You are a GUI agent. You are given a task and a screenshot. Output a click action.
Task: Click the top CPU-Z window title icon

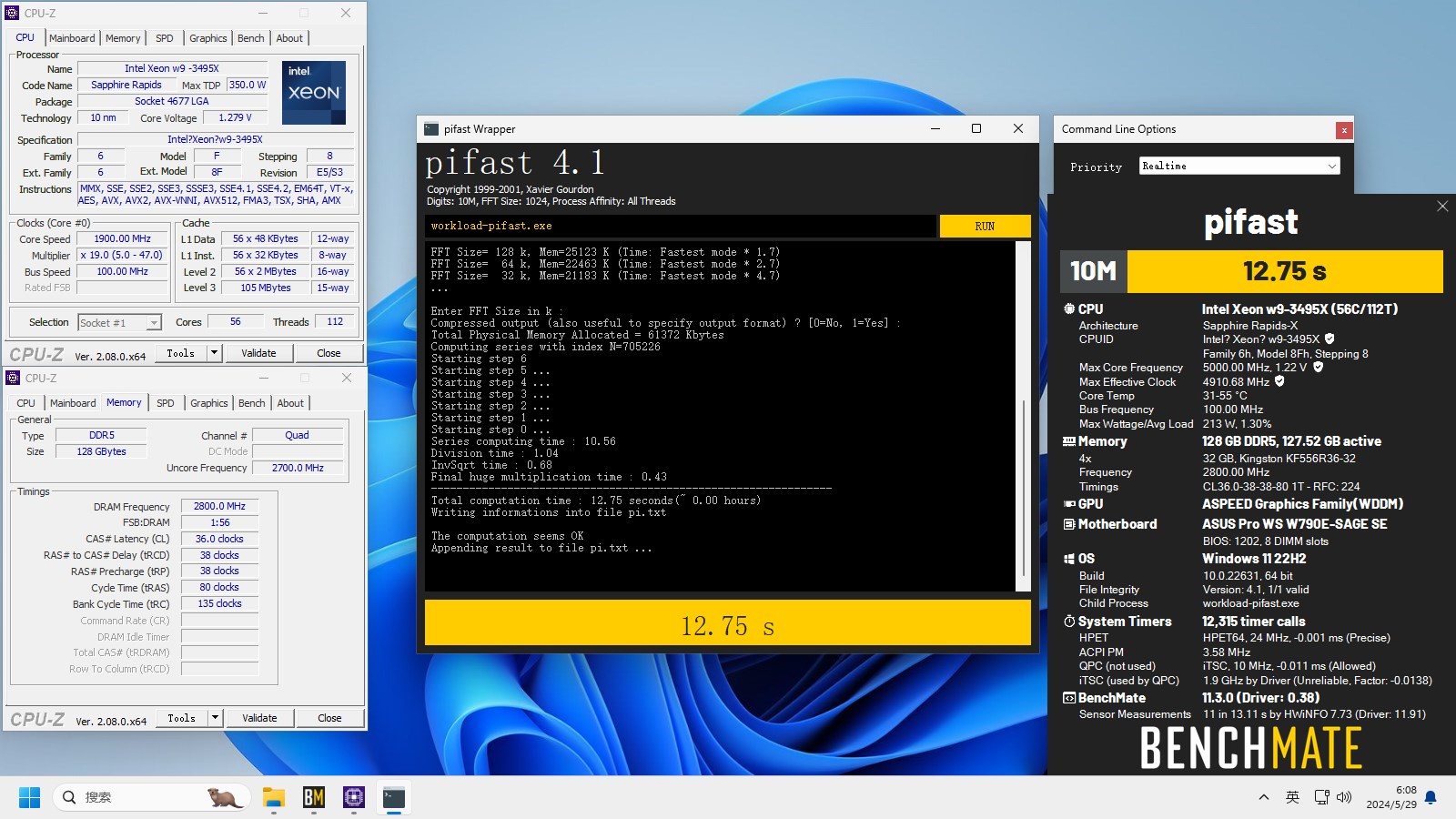click(12, 13)
